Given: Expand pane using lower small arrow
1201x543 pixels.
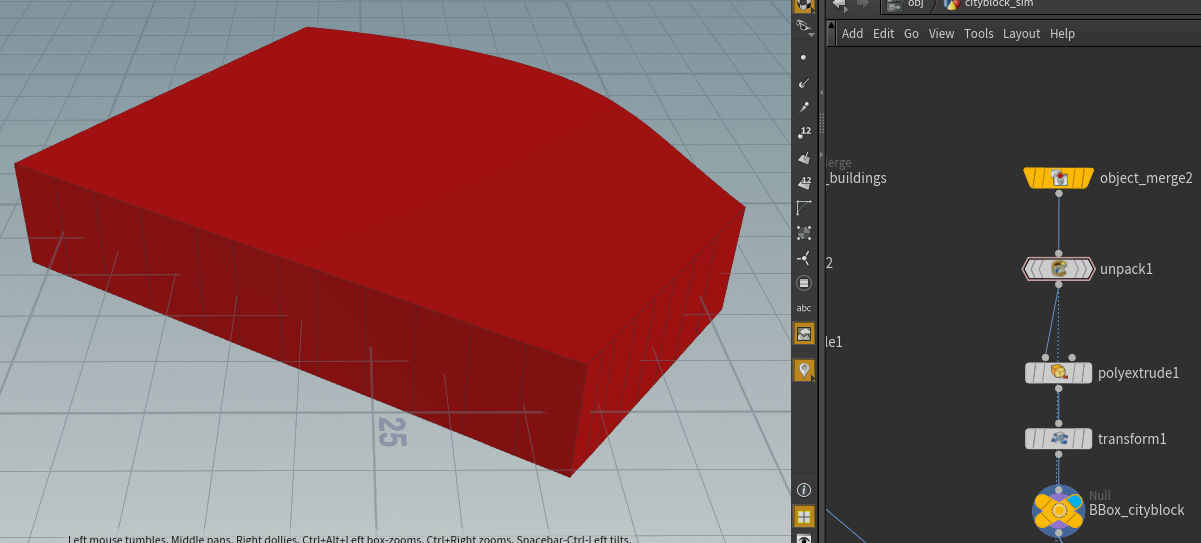Looking at the screenshot, I should [821, 155].
